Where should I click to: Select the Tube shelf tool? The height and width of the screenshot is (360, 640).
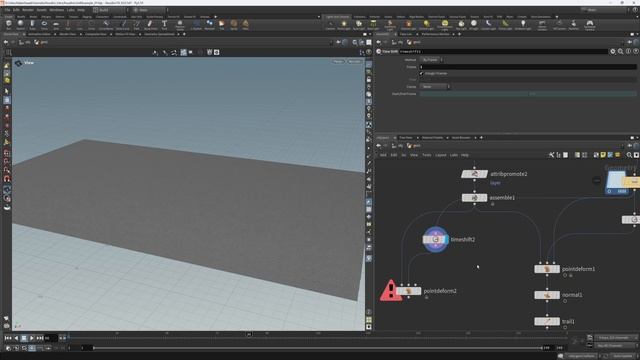(32, 25)
